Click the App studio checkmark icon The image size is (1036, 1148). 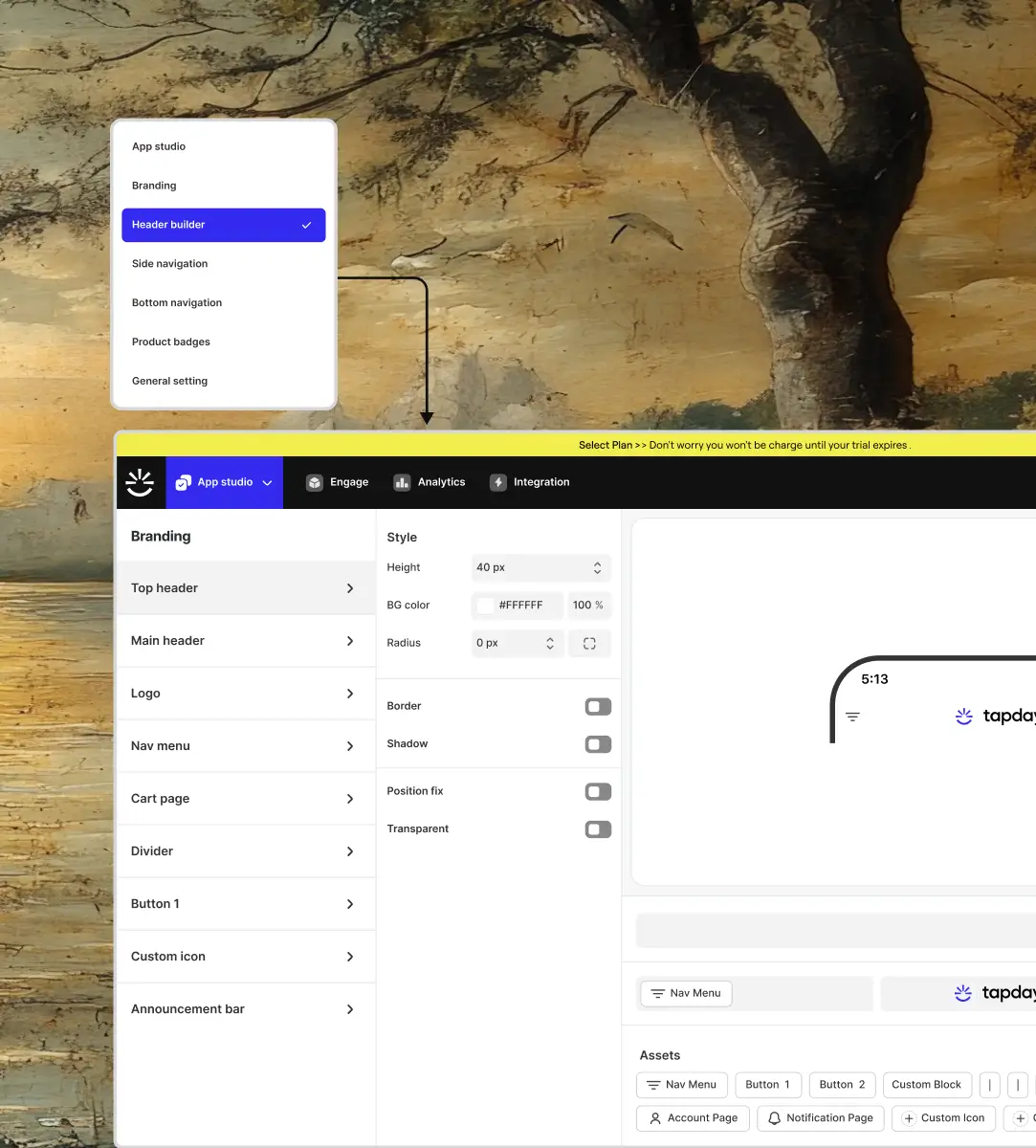pyautogui.click(x=183, y=483)
